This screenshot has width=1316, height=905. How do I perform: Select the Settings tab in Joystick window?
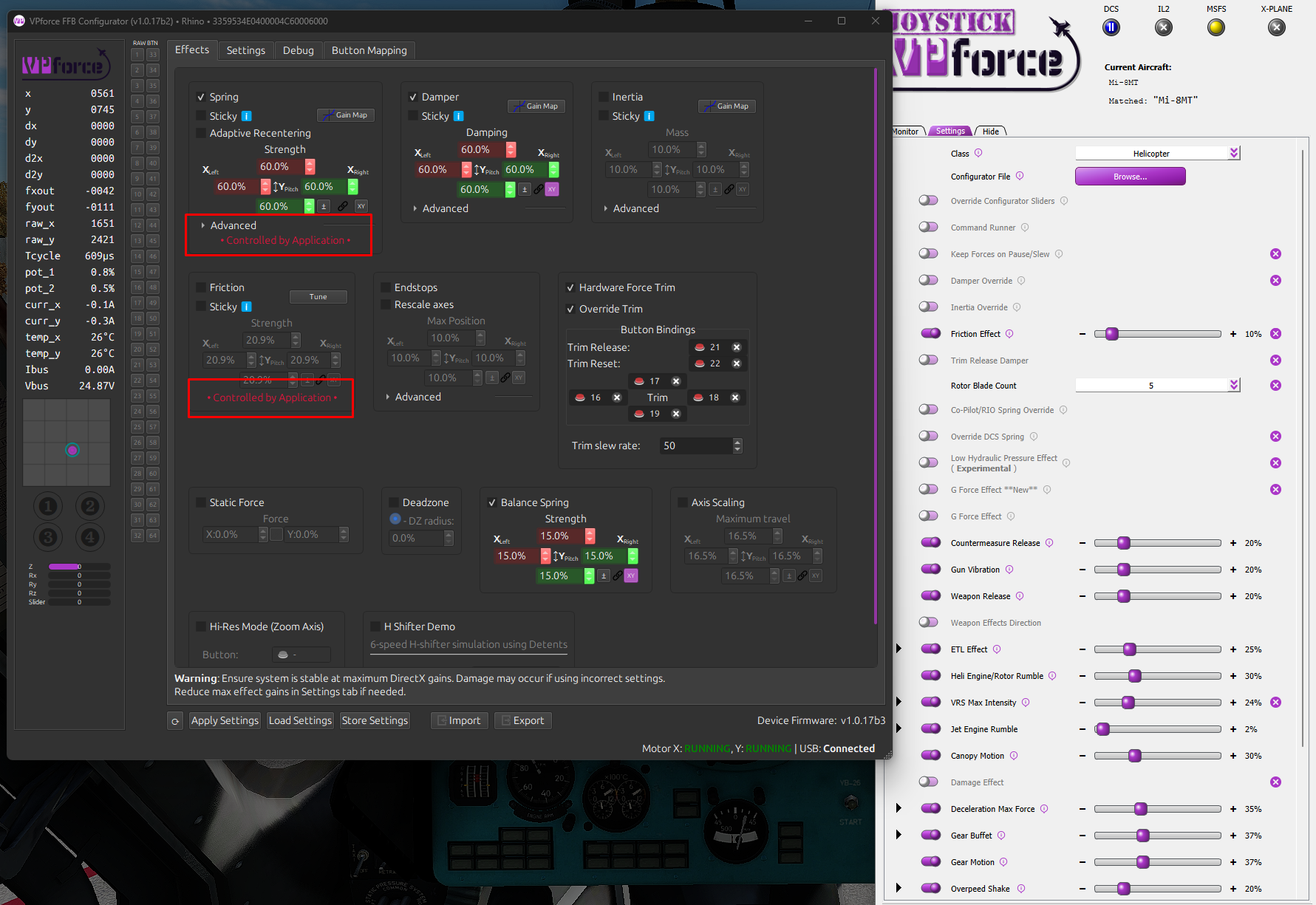coord(950,132)
